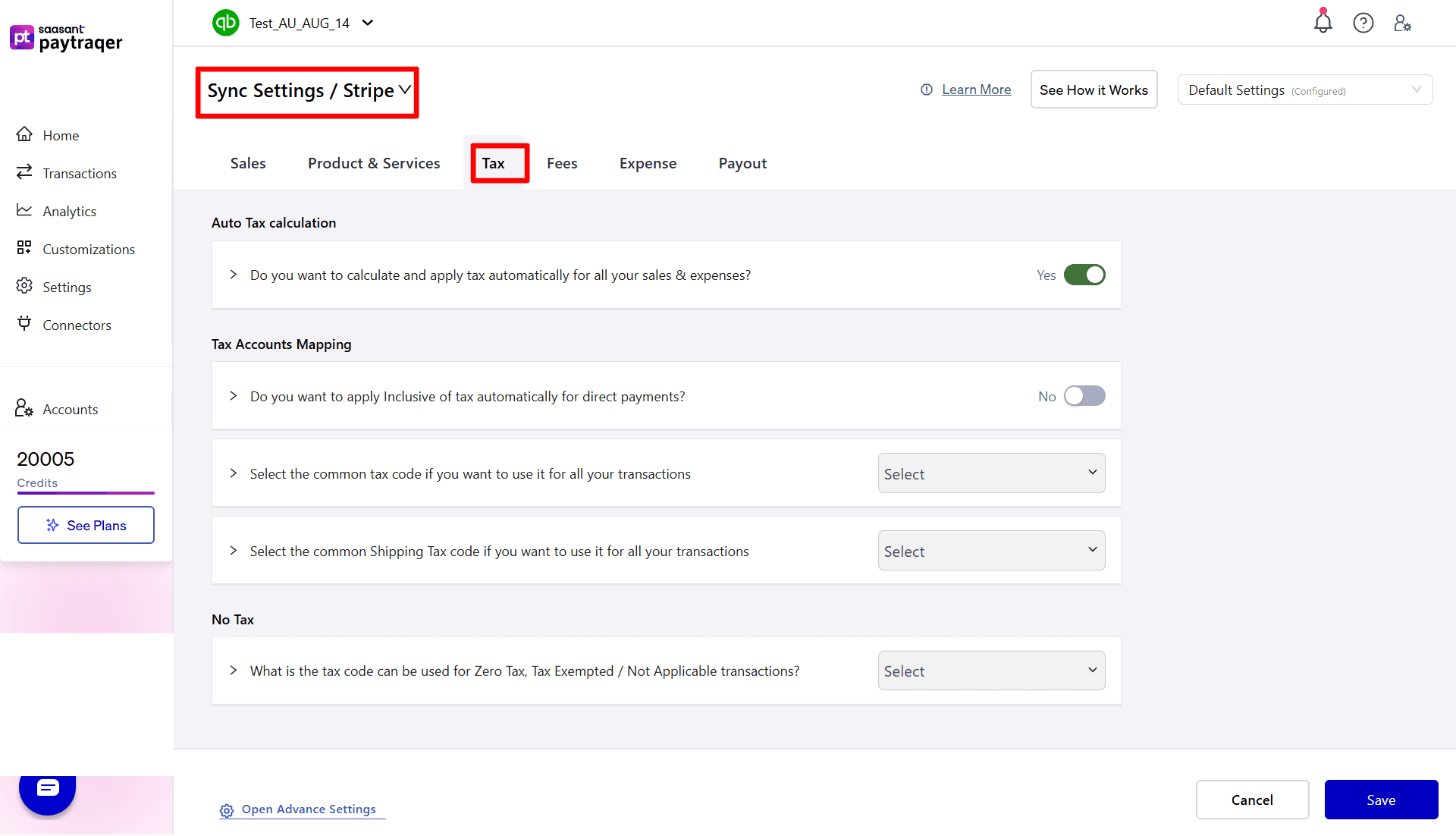Screen dimensions: 1456x836
Task: Open the common tax code Select dropdown
Action: [990, 473]
